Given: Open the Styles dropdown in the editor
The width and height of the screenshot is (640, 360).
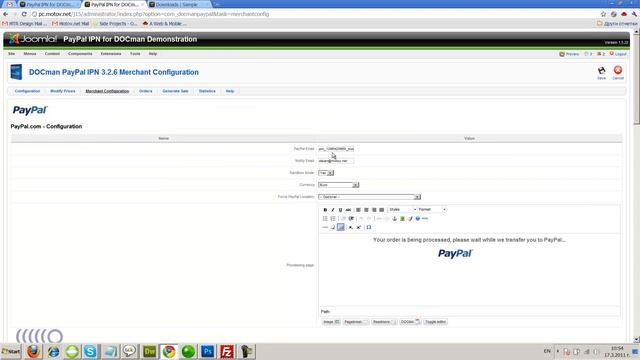Looking at the screenshot, I should [402, 210].
